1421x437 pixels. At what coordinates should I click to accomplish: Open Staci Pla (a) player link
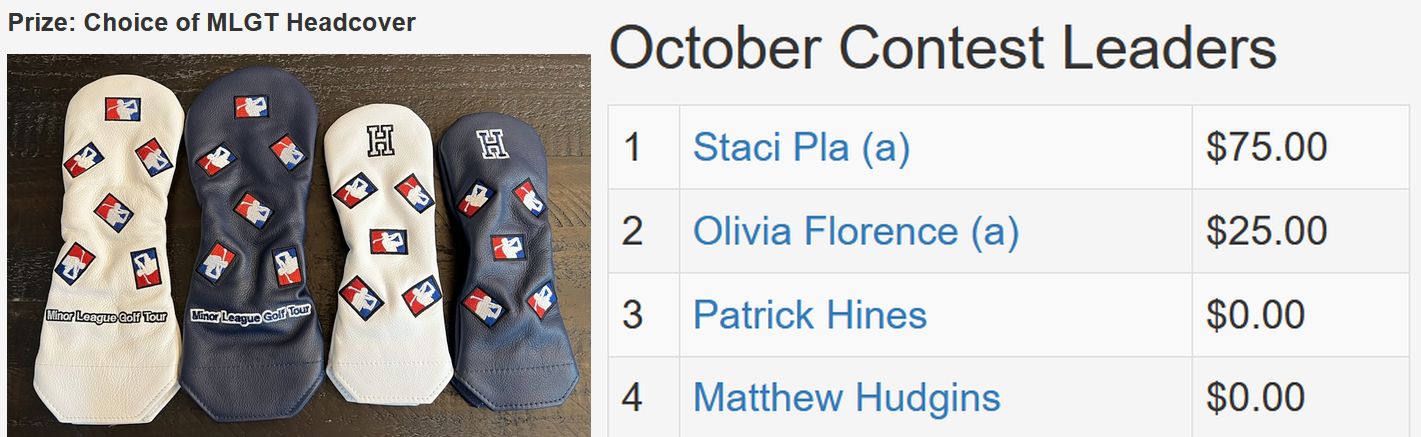tap(801, 148)
